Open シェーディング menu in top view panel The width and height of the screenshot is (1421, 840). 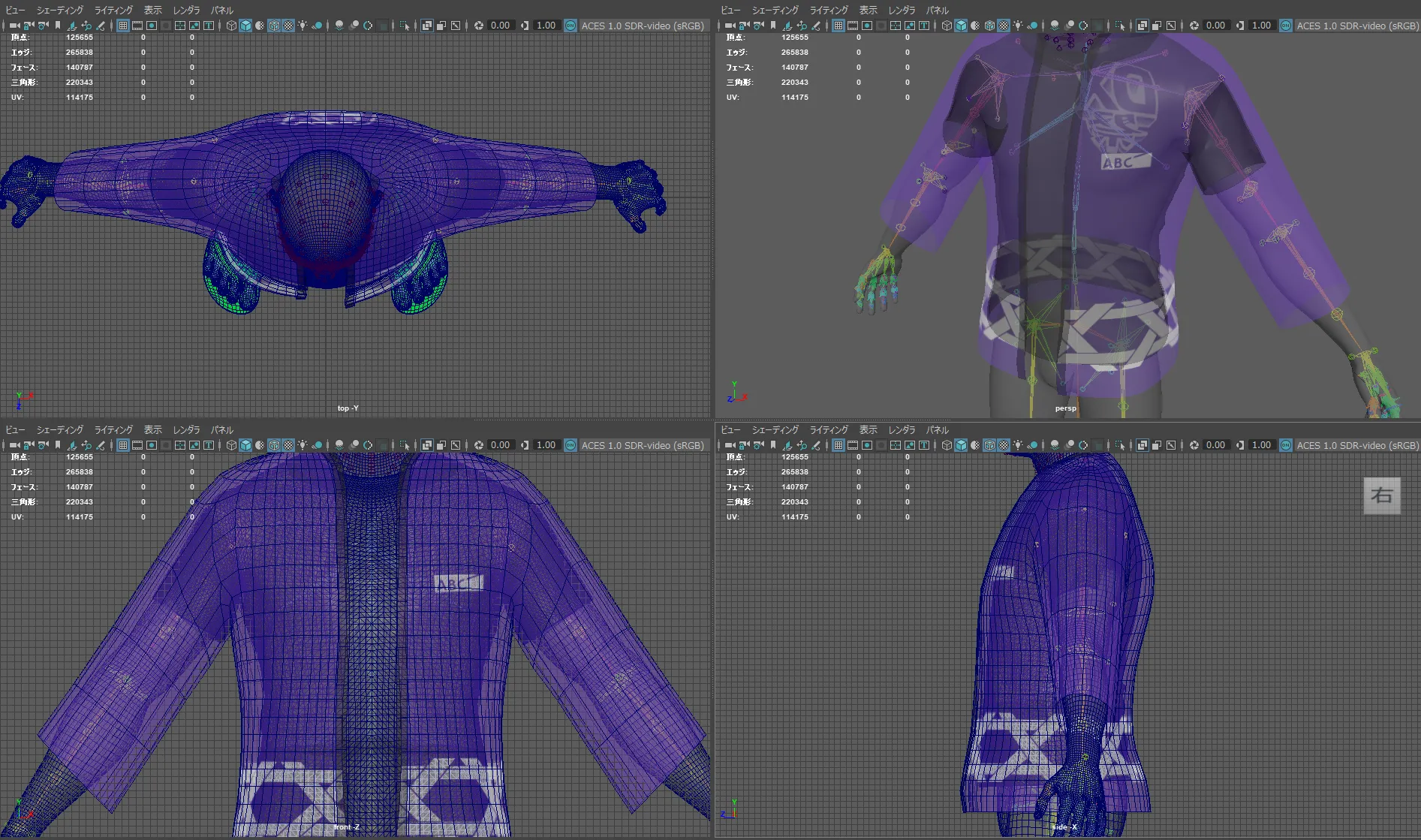pos(59,11)
